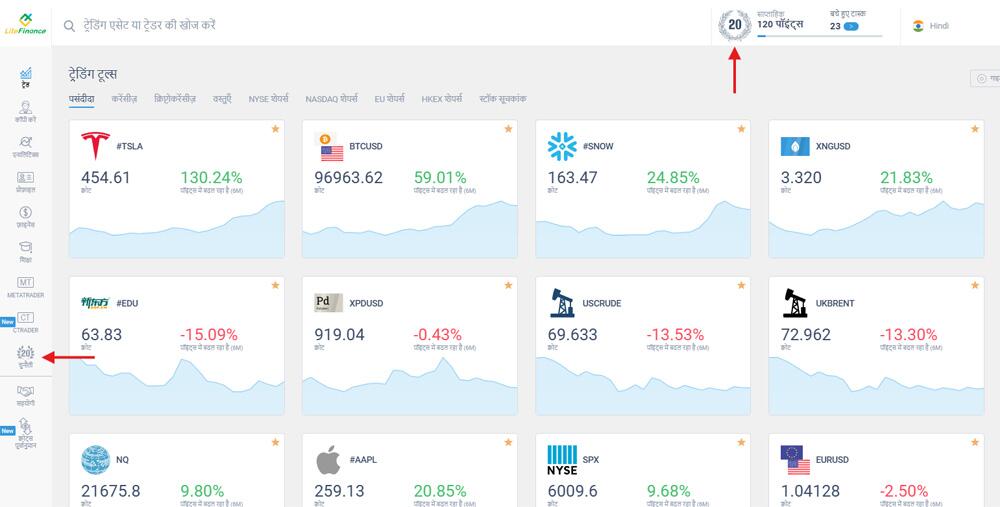
Task: Open the Hindi language selector
Action: pyautogui.click(x=930, y=26)
